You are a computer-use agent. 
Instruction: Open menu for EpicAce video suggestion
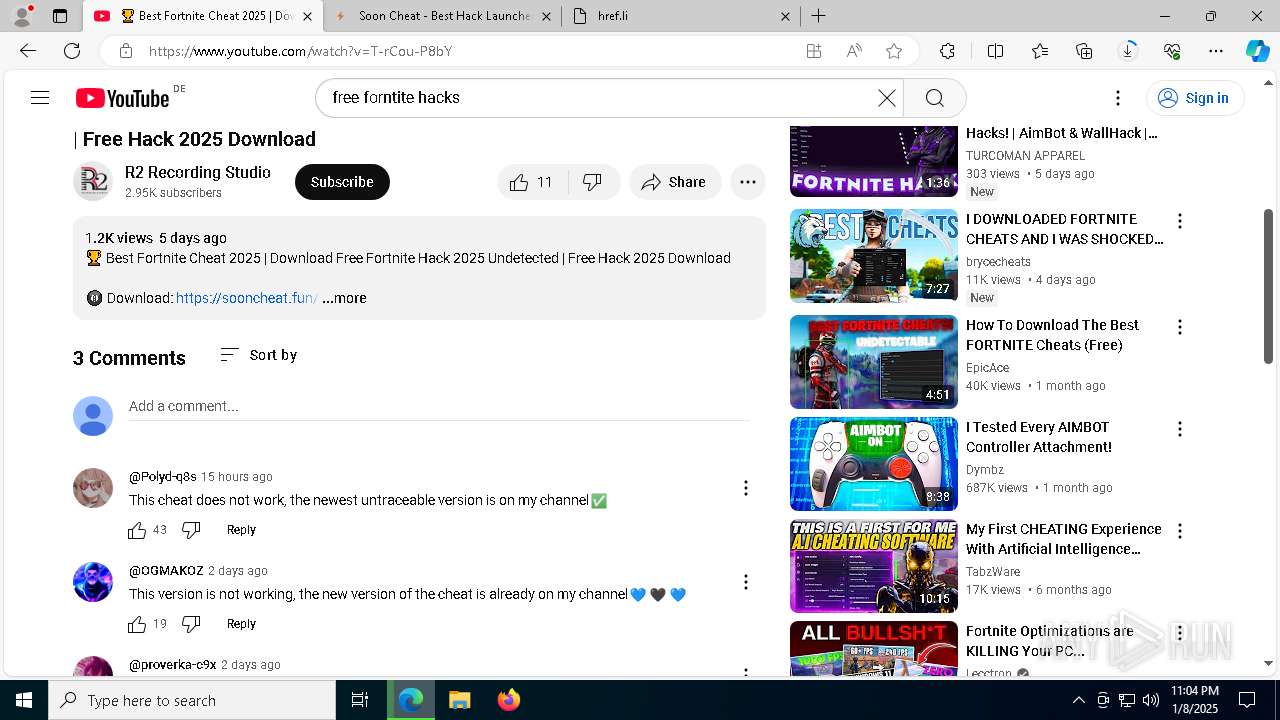[1180, 327]
